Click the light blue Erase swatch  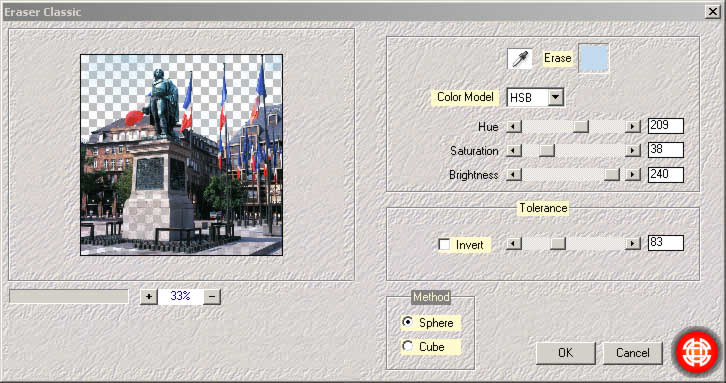[x=594, y=58]
